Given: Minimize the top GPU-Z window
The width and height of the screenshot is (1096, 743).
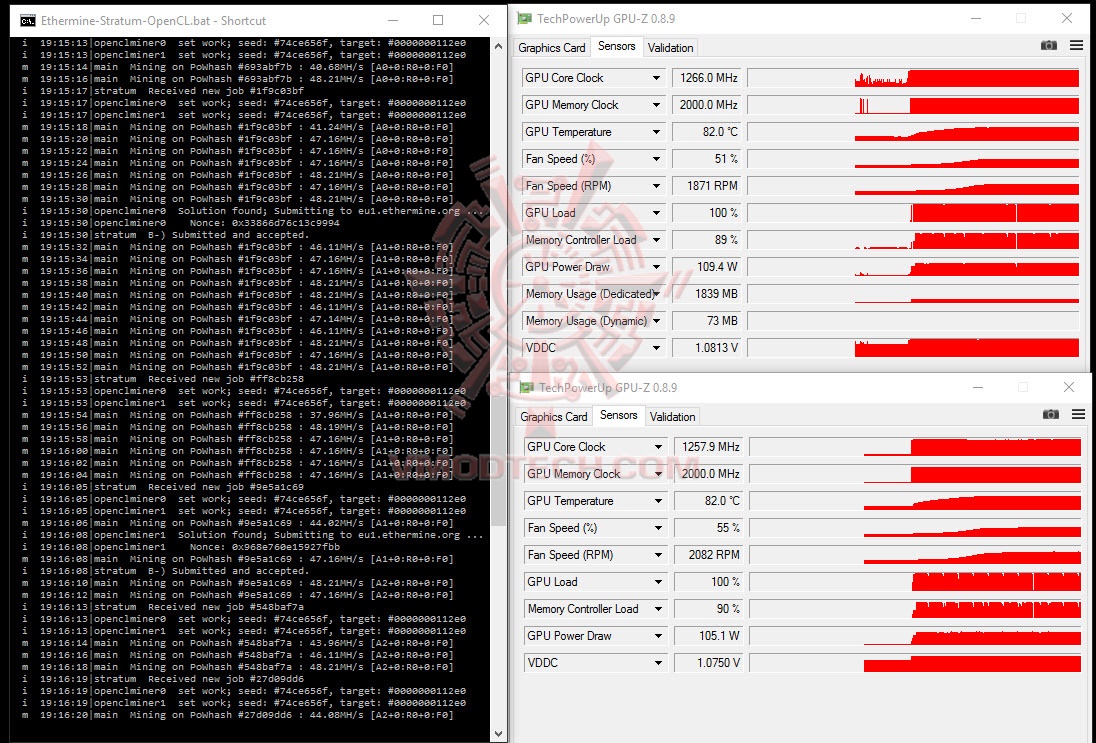Looking at the screenshot, I should [x=975, y=19].
